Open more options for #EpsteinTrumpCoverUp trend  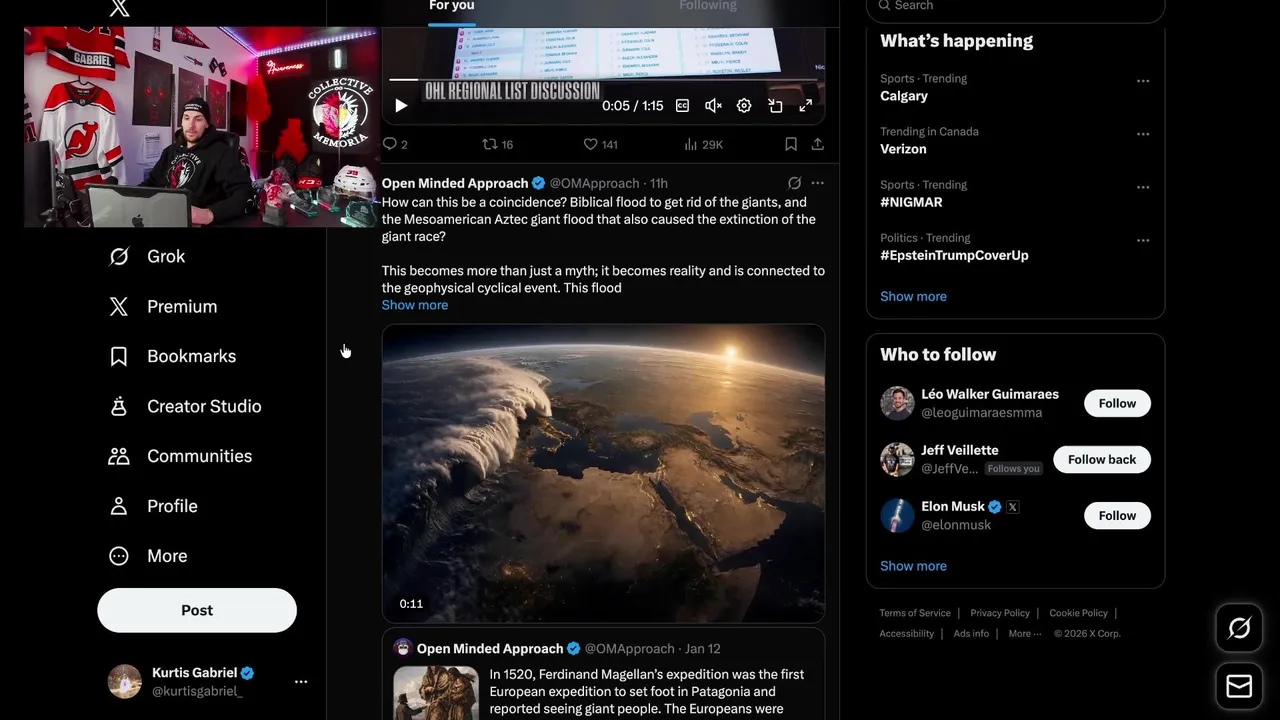pyautogui.click(x=1143, y=240)
